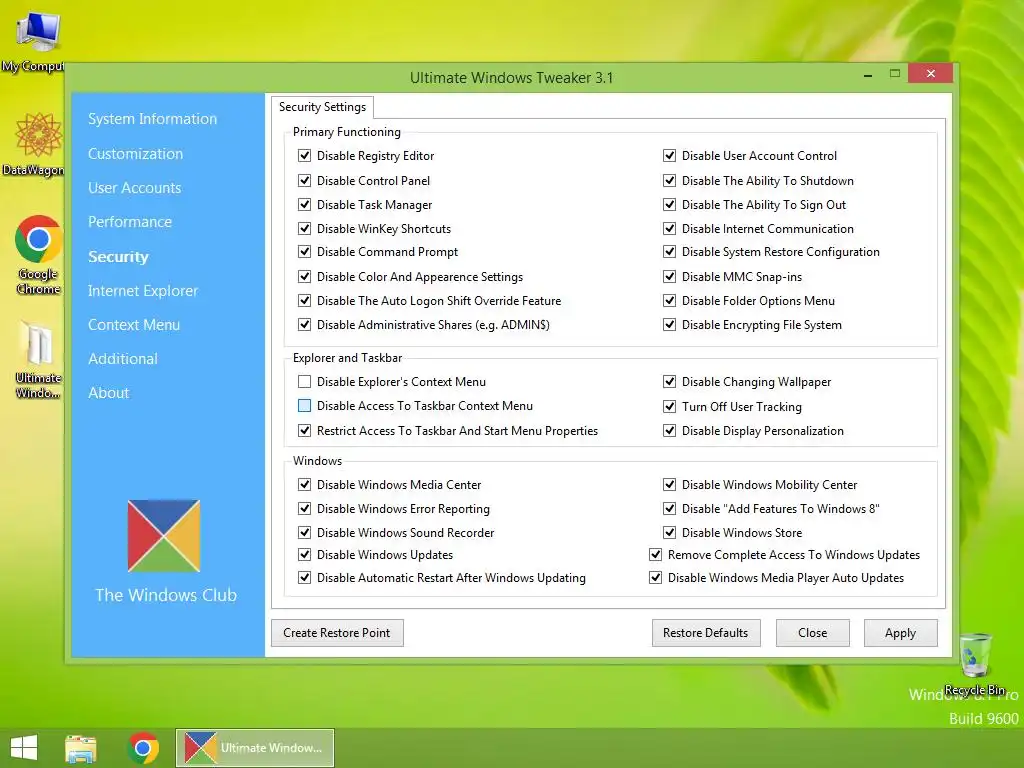
Task: Uncheck Disable Registry Editor
Action: tap(304, 155)
